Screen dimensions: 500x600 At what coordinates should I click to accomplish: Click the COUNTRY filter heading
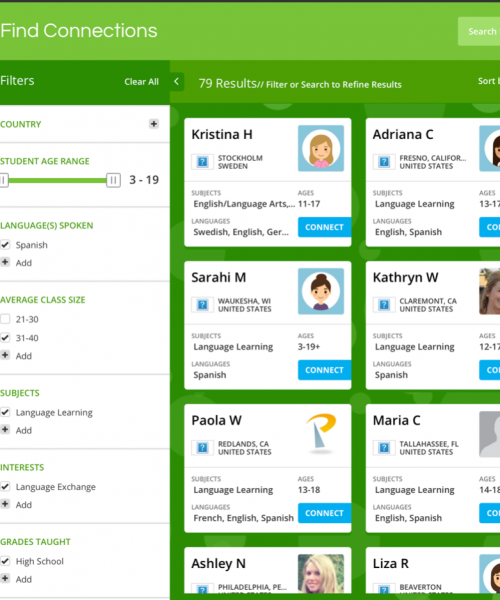coord(21,124)
